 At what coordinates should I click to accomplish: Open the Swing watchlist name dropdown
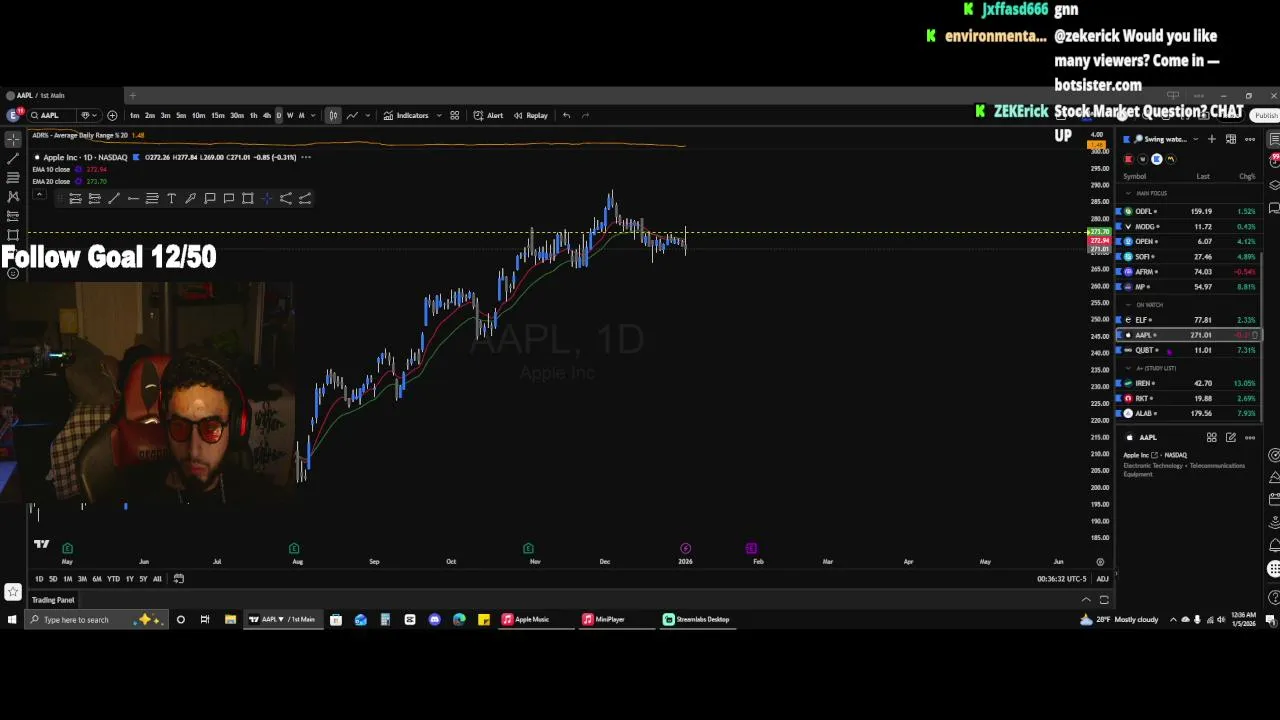(x=1165, y=139)
